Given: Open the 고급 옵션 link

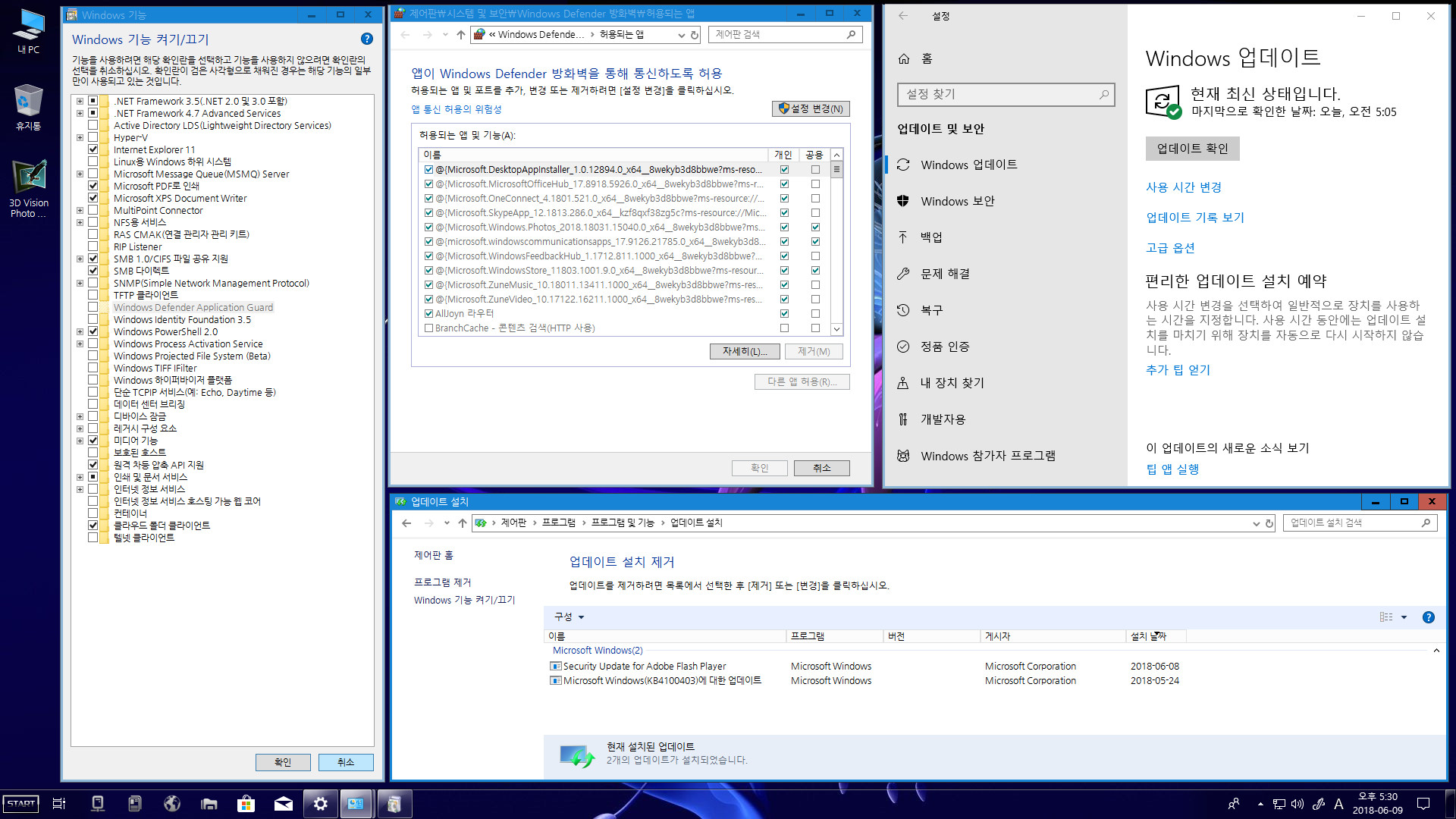Looking at the screenshot, I should [1170, 248].
